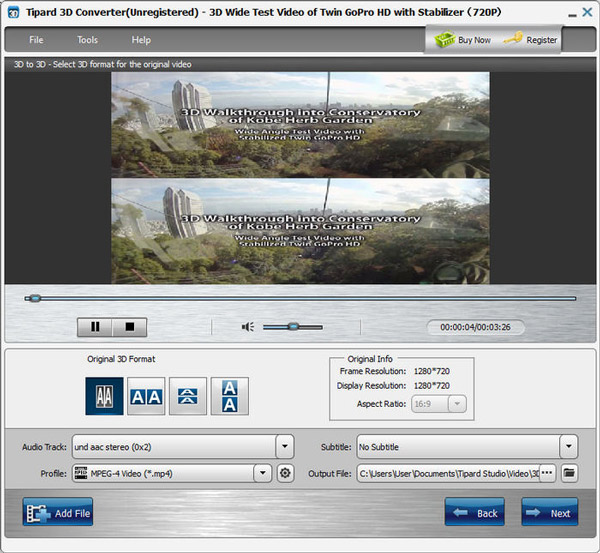The image size is (600, 553).
Task: Click Register with key icon
Action: pos(530,40)
